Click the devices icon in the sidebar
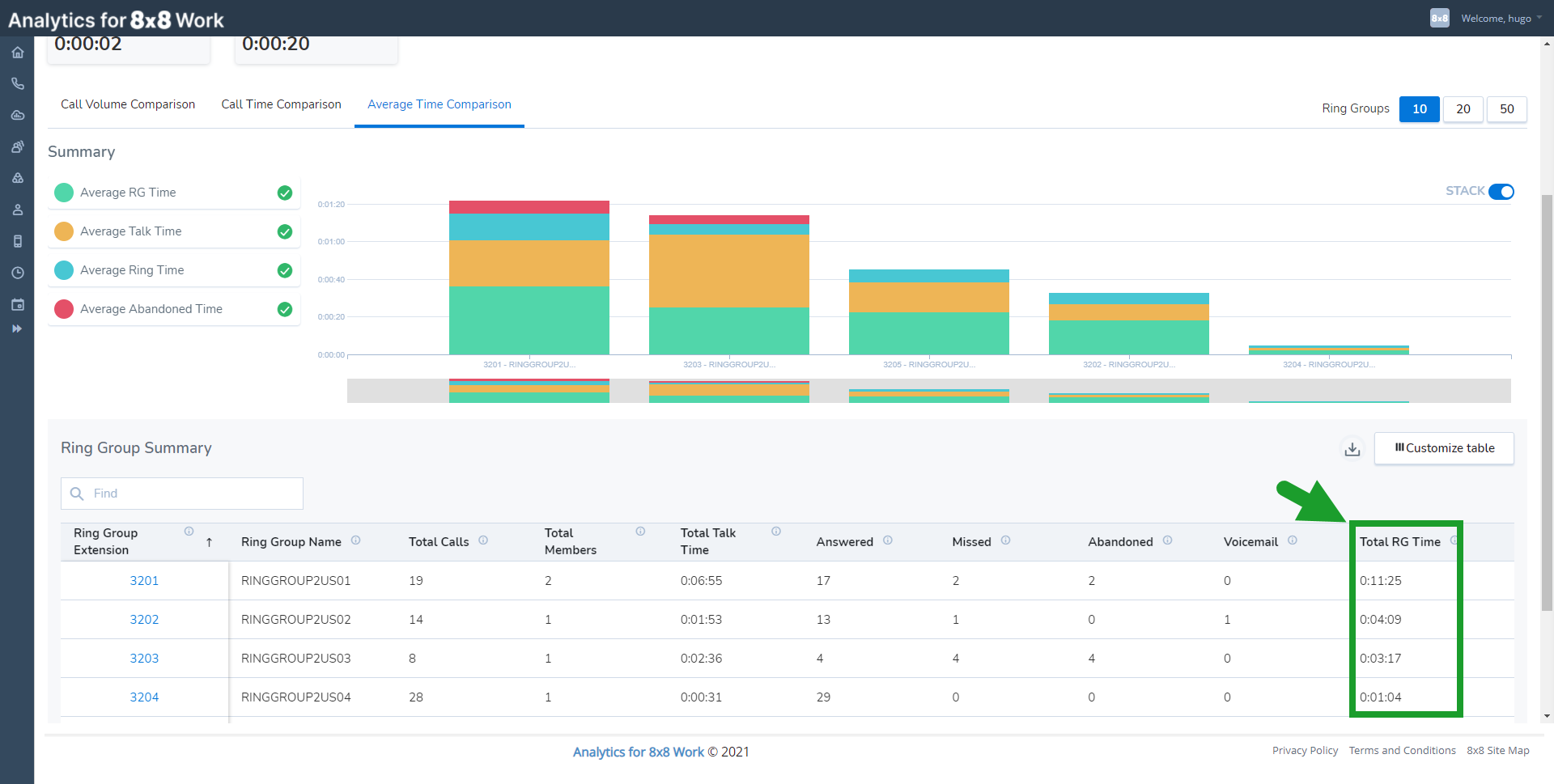 coord(17,241)
